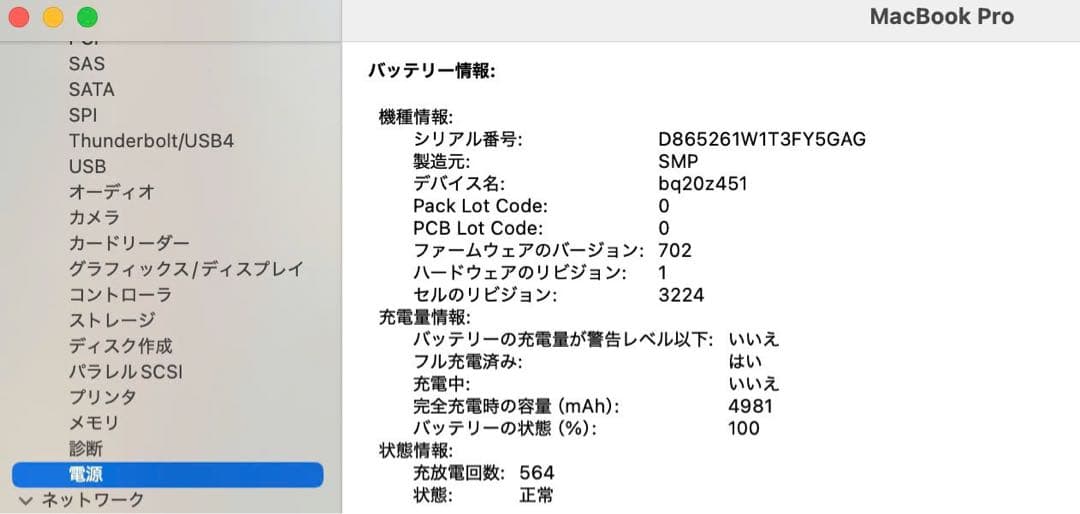Select the highlighted 電源 sidebar entry
The height and width of the screenshot is (514, 1080).
167,475
